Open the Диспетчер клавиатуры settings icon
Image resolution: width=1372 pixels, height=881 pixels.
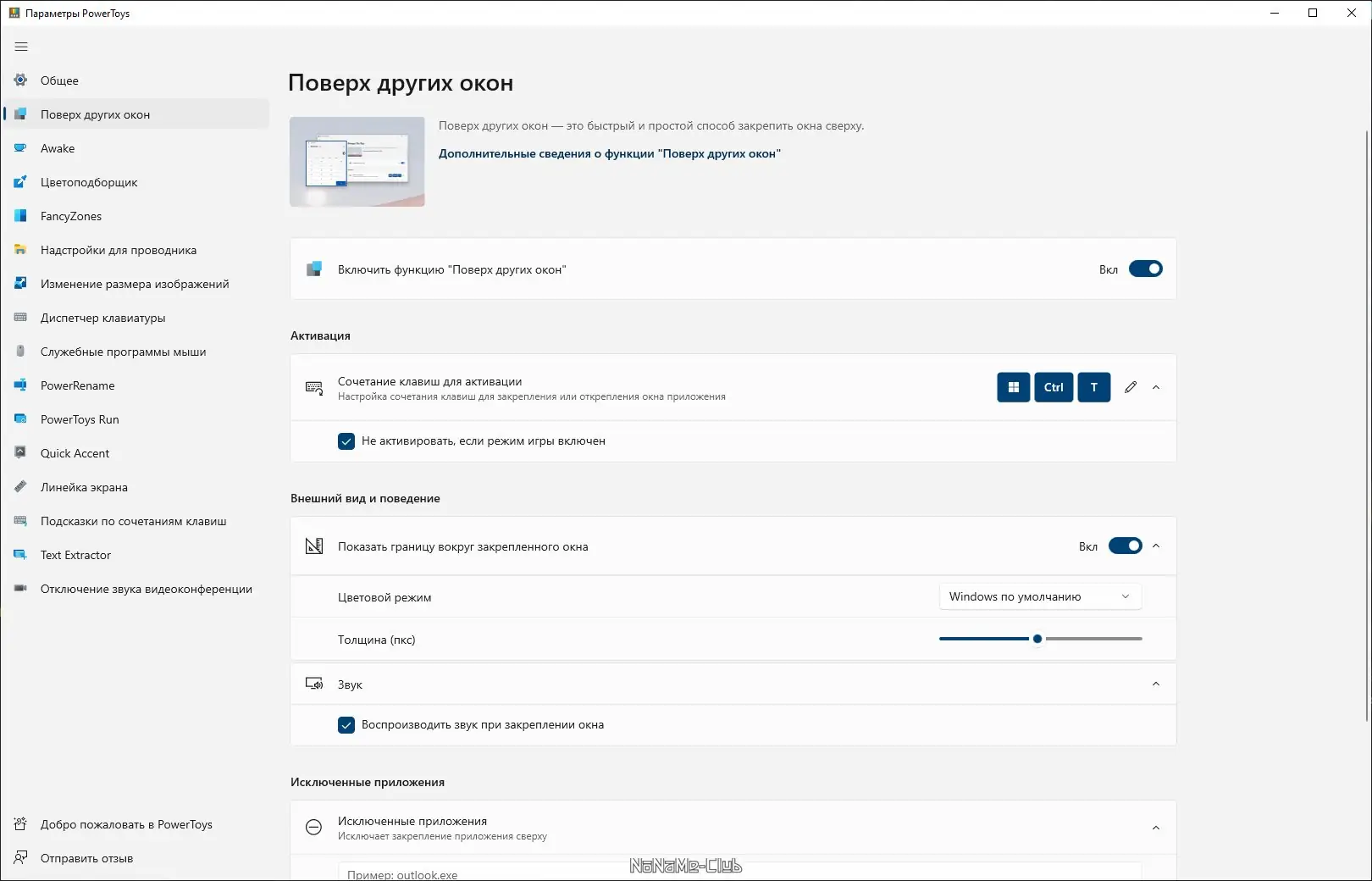tap(20, 318)
